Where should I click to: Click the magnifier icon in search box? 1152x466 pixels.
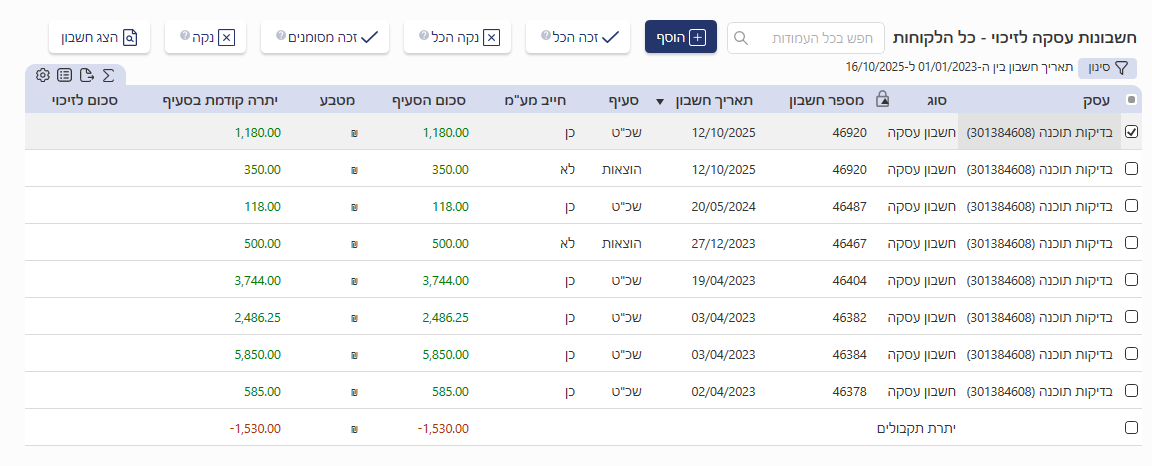[741, 38]
